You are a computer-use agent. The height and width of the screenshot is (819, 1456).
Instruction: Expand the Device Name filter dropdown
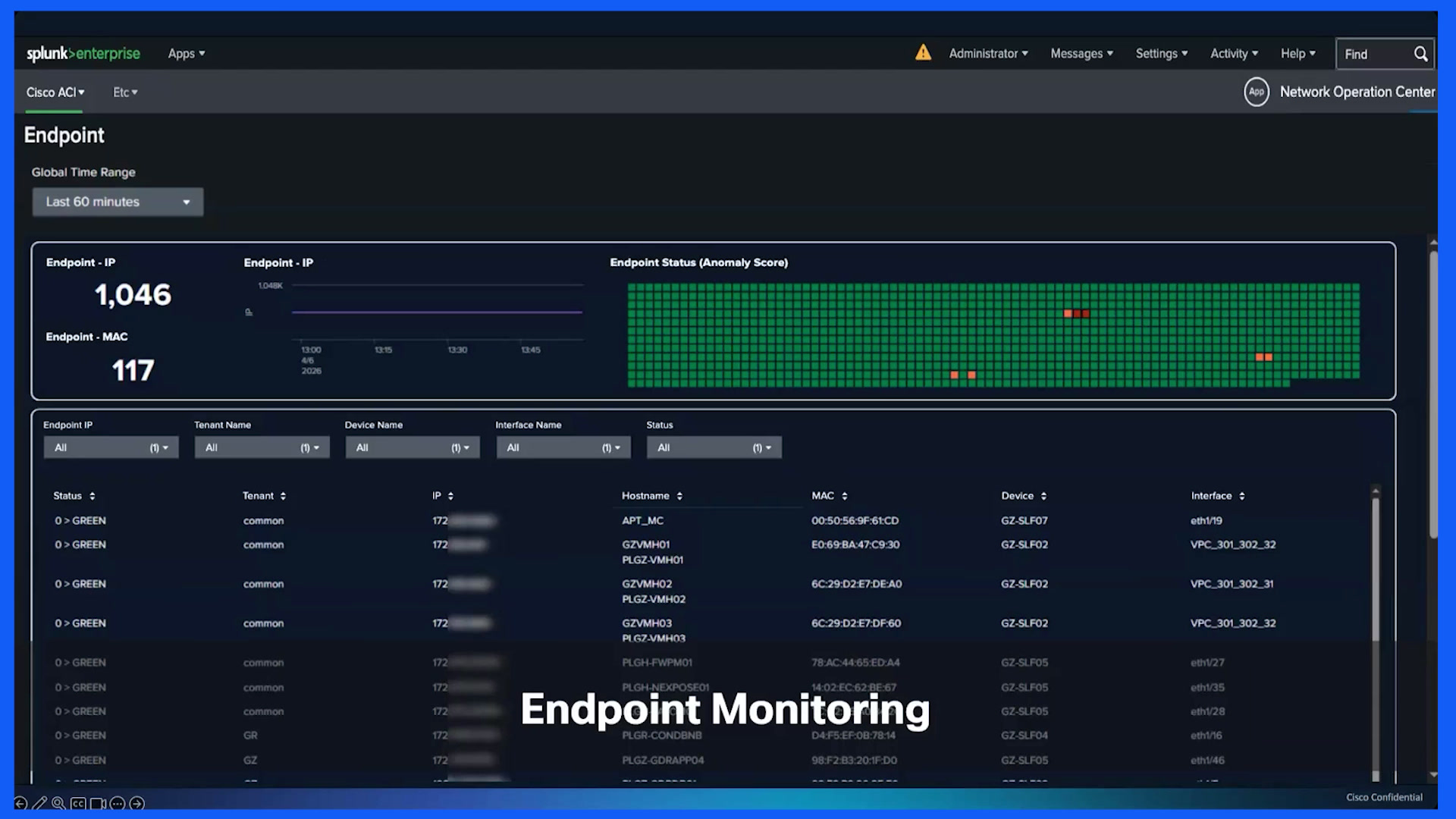[413, 447]
